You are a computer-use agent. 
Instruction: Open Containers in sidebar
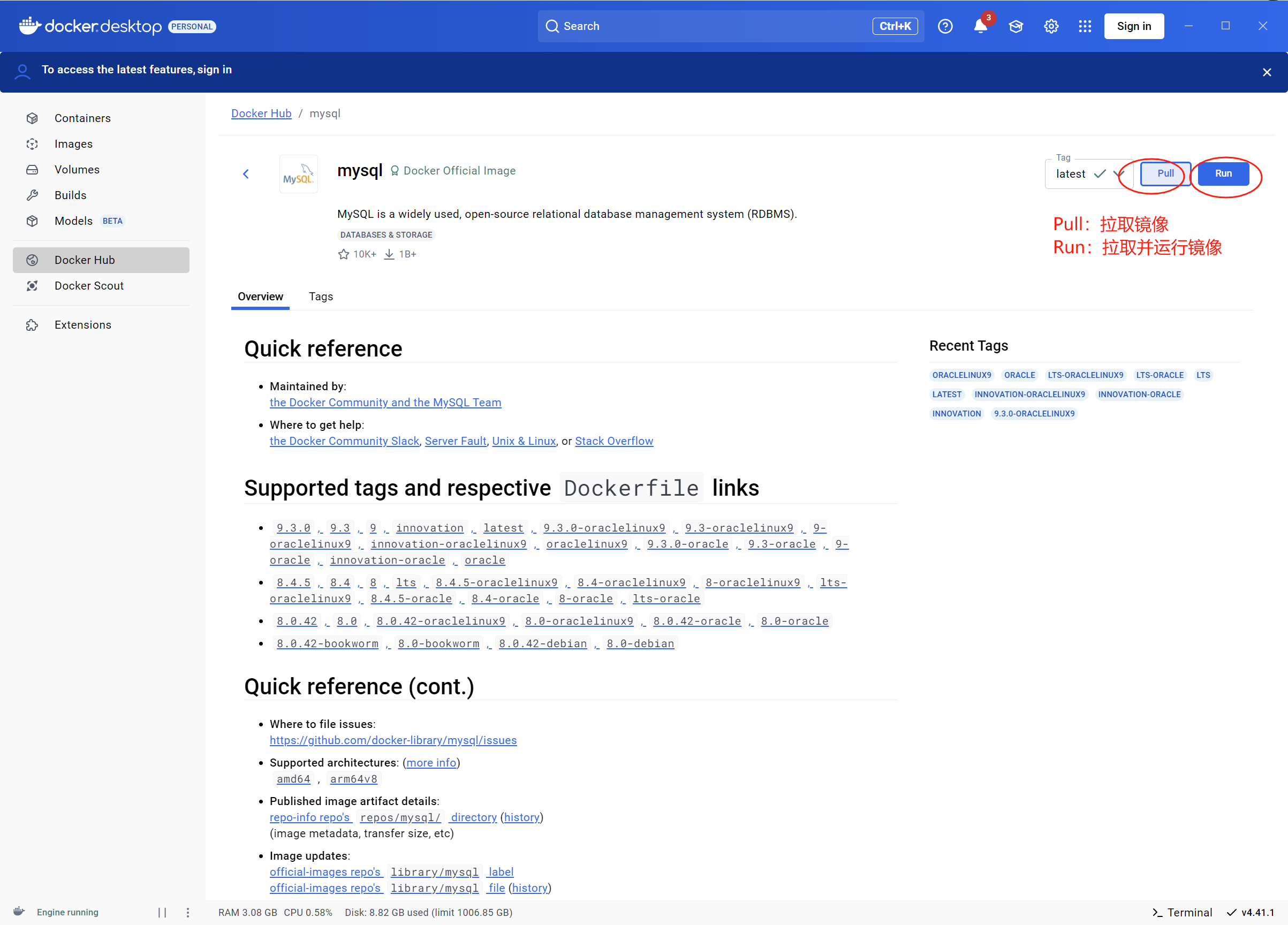[82, 118]
